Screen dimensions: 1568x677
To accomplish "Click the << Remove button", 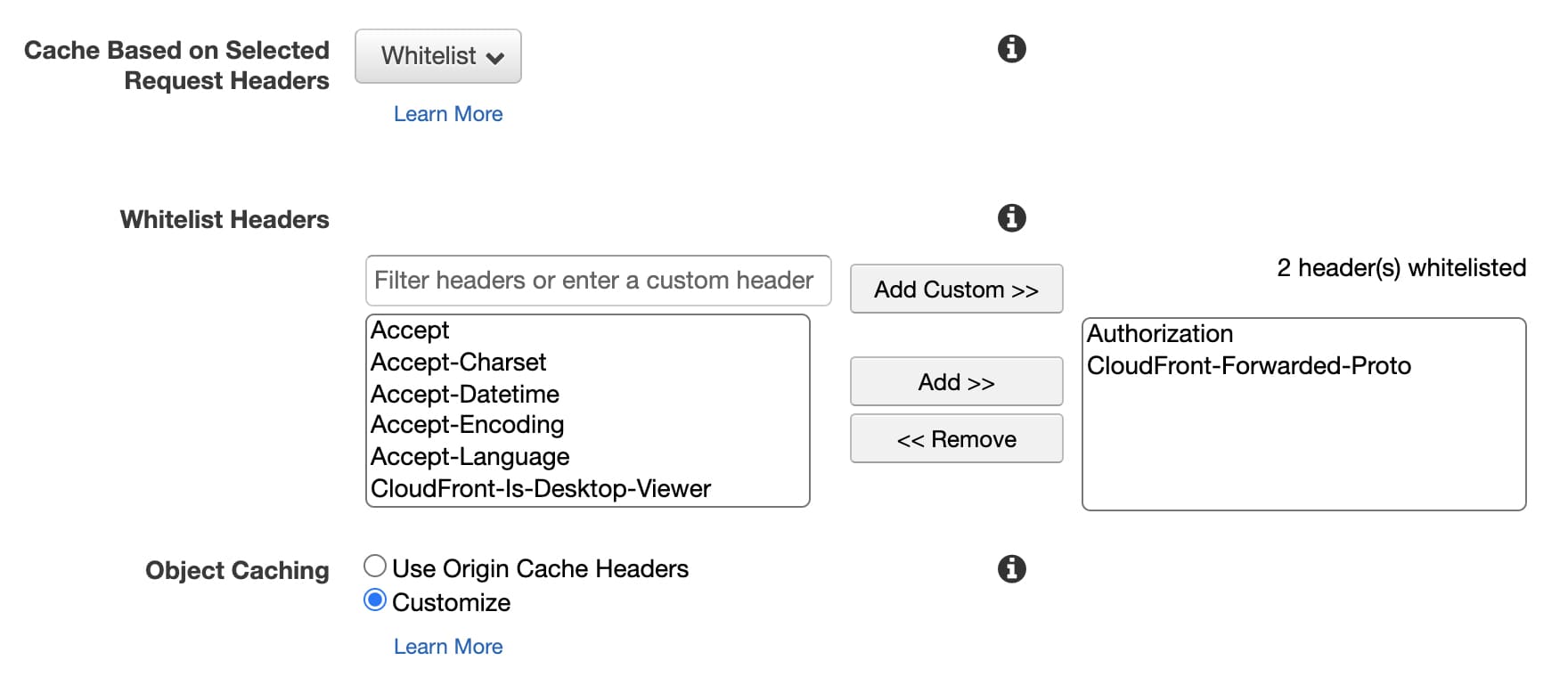I will coord(956,439).
